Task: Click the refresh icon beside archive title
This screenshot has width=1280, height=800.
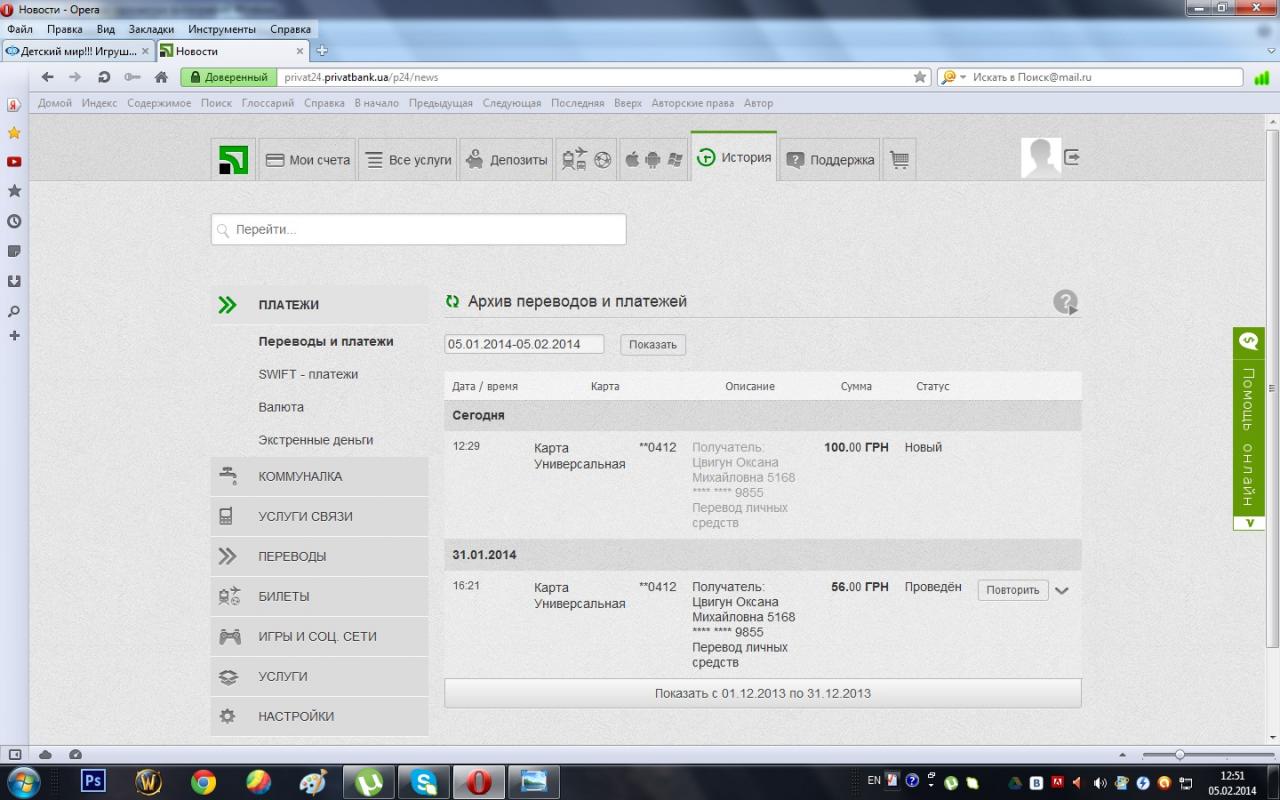Action: tap(453, 302)
